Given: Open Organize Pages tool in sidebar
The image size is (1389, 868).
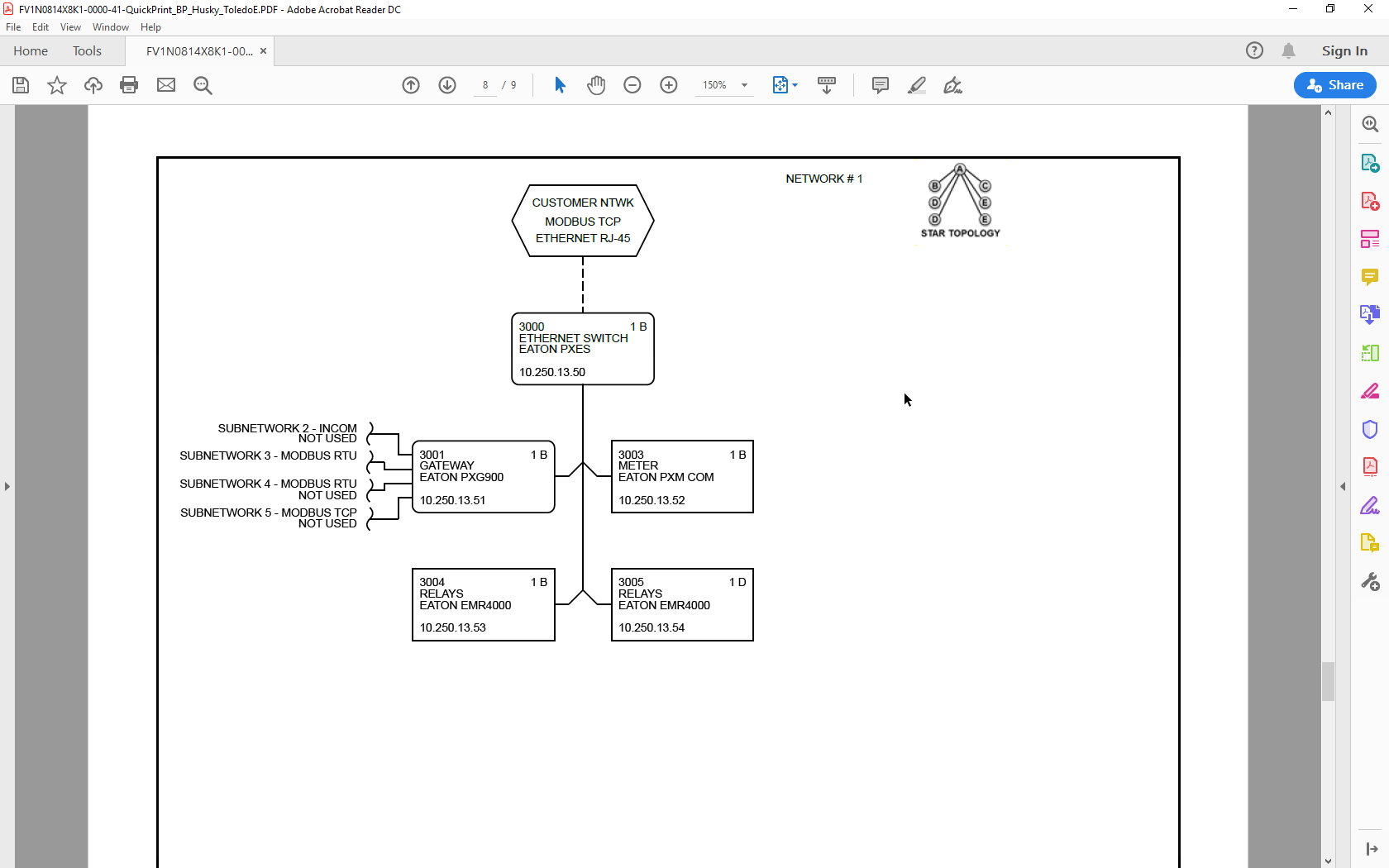Looking at the screenshot, I should [1370, 239].
